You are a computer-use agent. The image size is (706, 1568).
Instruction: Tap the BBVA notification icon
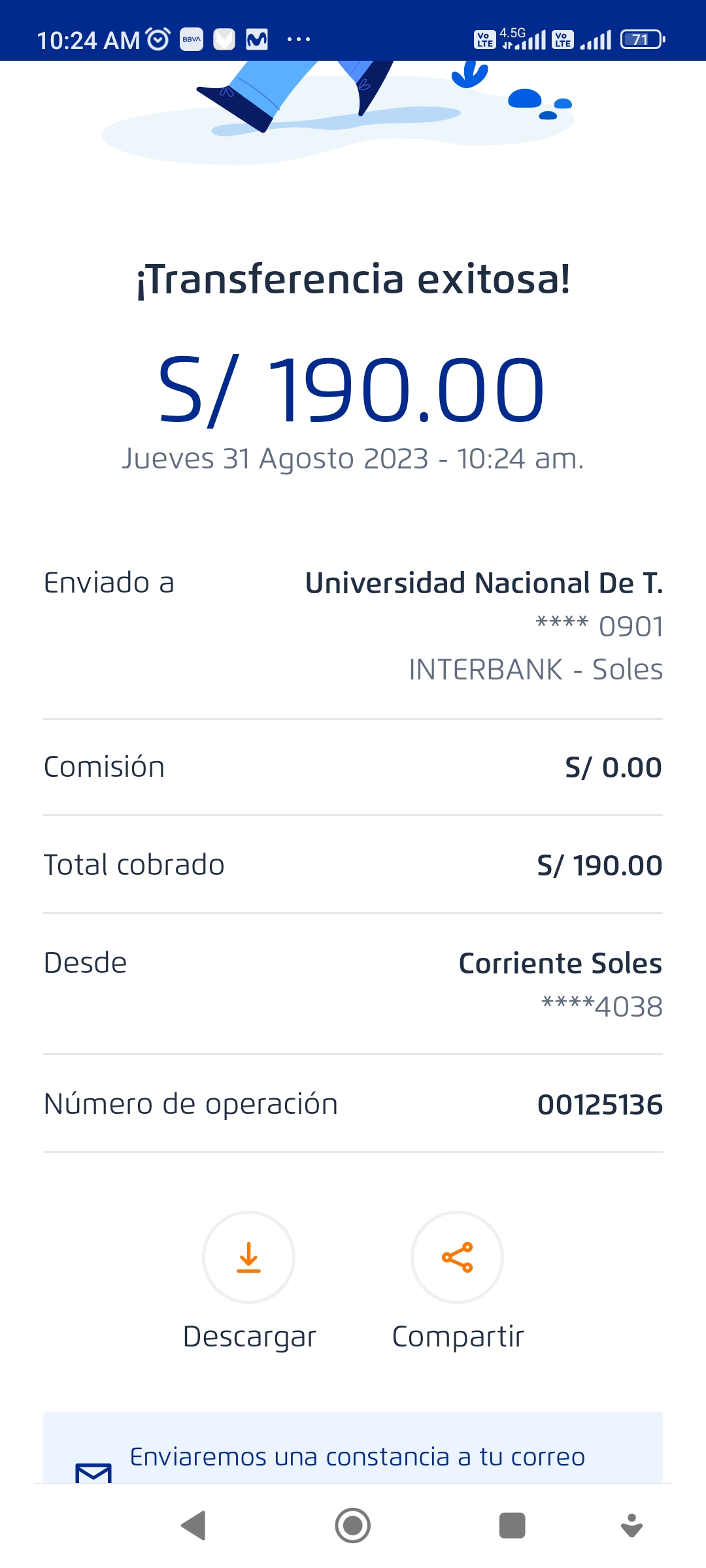click(x=192, y=40)
